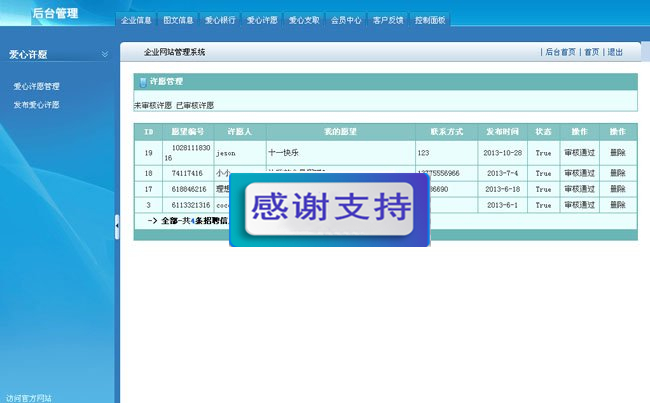Click contact value 123 in row 19
The image size is (650, 403).
point(423,153)
